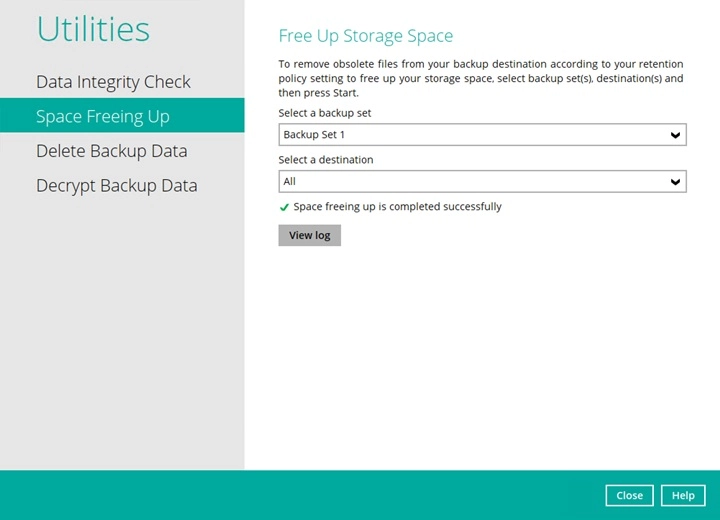This screenshot has width=720, height=520.
Task: Click the 'Space freeing up is completed' message
Action: (x=397, y=207)
